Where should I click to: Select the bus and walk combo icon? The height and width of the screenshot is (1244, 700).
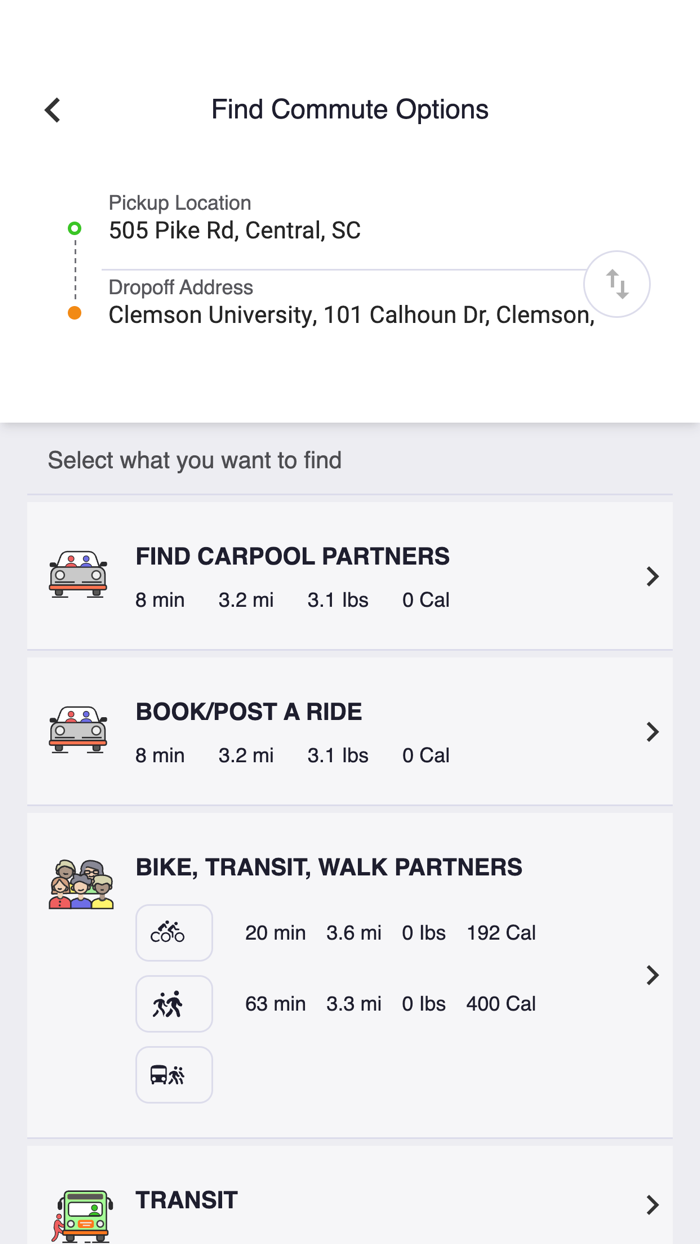pos(173,1074)
